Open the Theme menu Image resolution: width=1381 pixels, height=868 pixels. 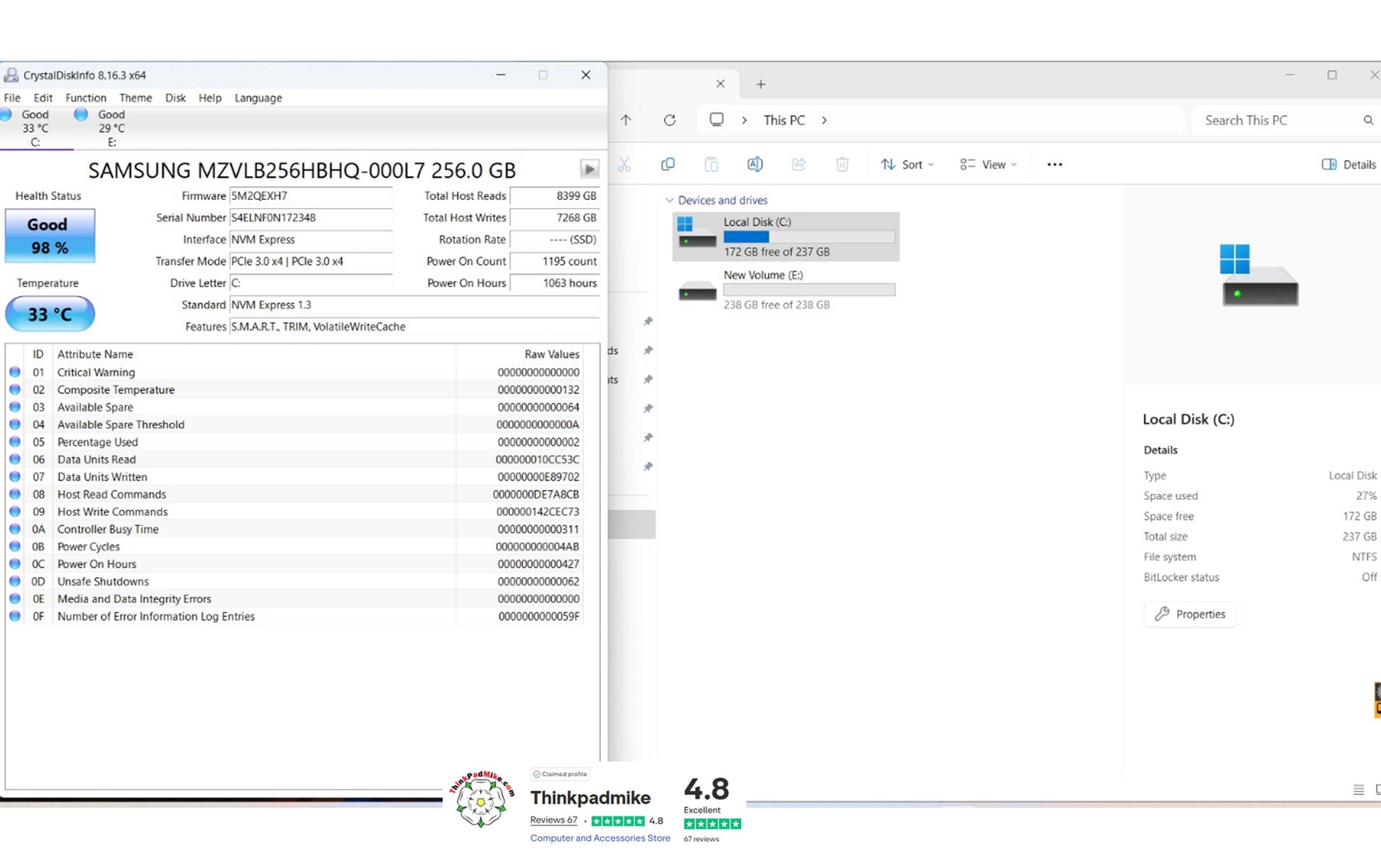(x=135, y=98)
